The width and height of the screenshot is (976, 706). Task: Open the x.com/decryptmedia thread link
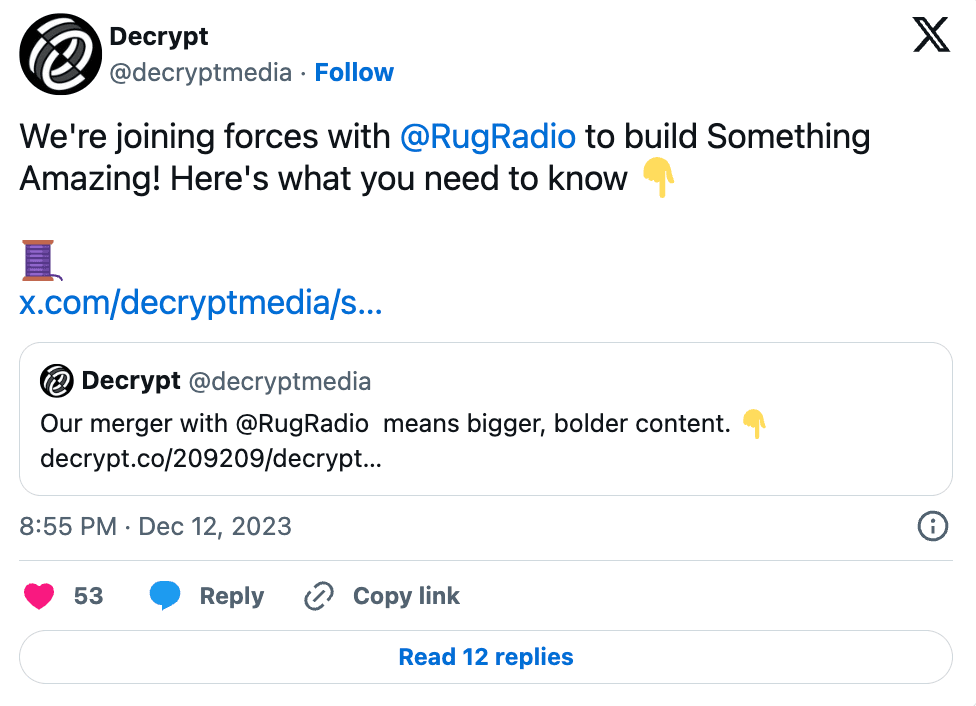click(200, 304)
